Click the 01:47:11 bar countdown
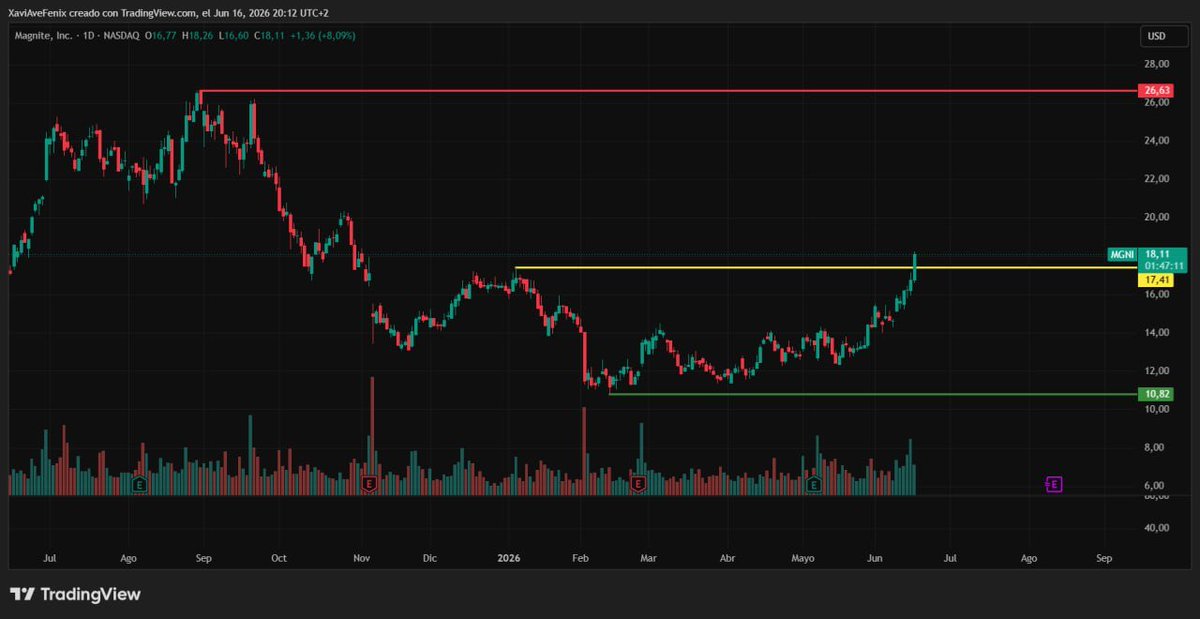Image resolution: width=1200 pixels, height=619 pixels. click(x=1163, y=266)
